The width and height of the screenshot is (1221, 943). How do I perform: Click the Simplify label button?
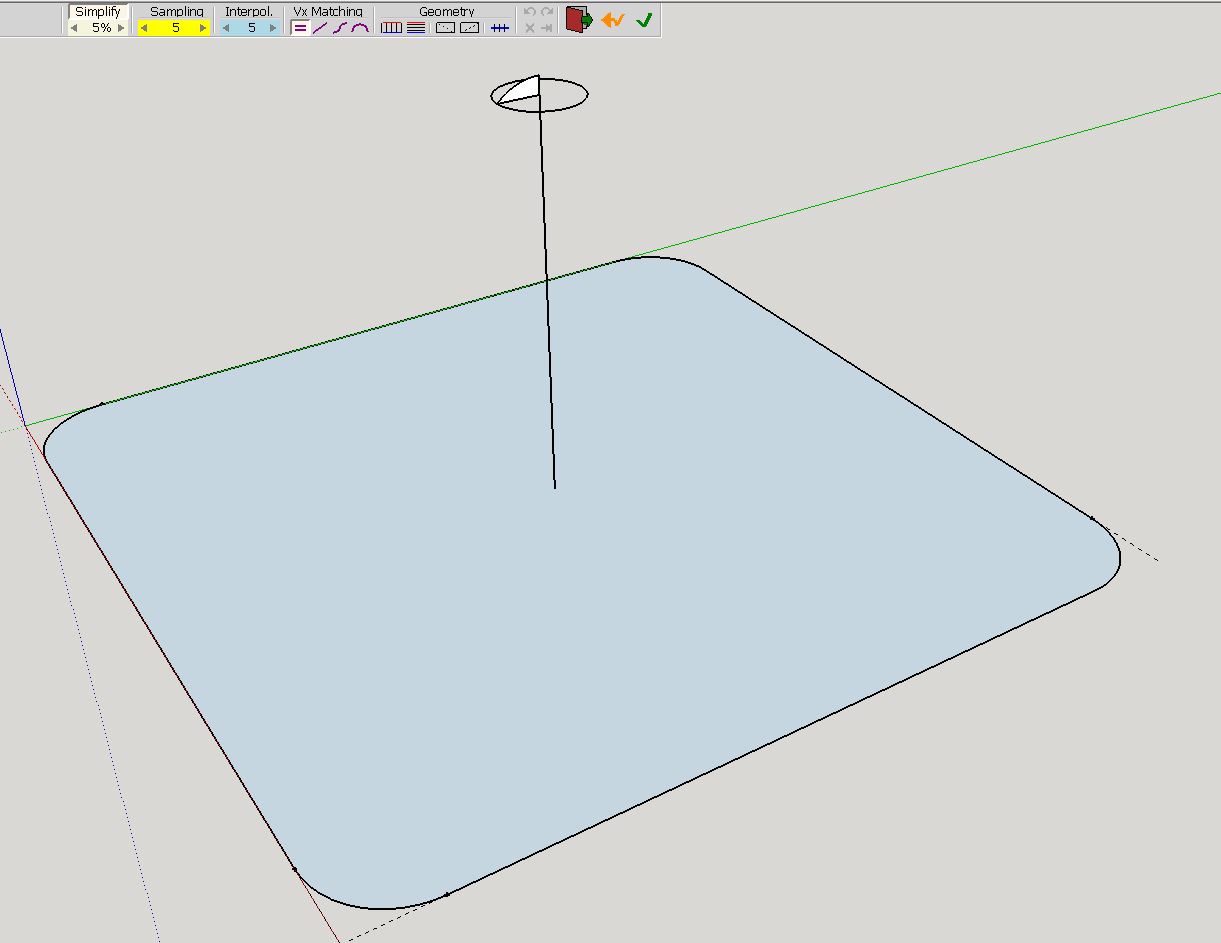click(98, 12)
